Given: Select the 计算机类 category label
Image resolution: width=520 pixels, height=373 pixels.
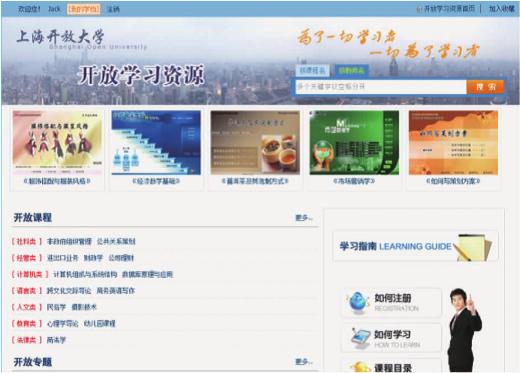Looking at the screenshot, I should [29, 274].
